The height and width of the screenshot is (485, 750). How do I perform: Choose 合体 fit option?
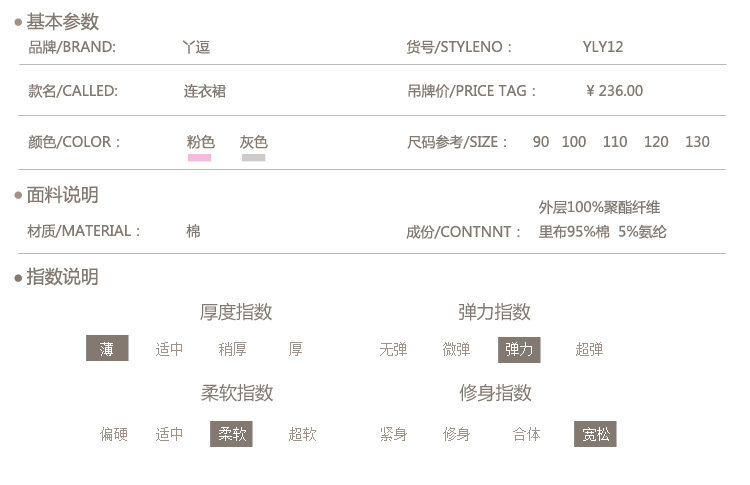(x=526, y=434)
